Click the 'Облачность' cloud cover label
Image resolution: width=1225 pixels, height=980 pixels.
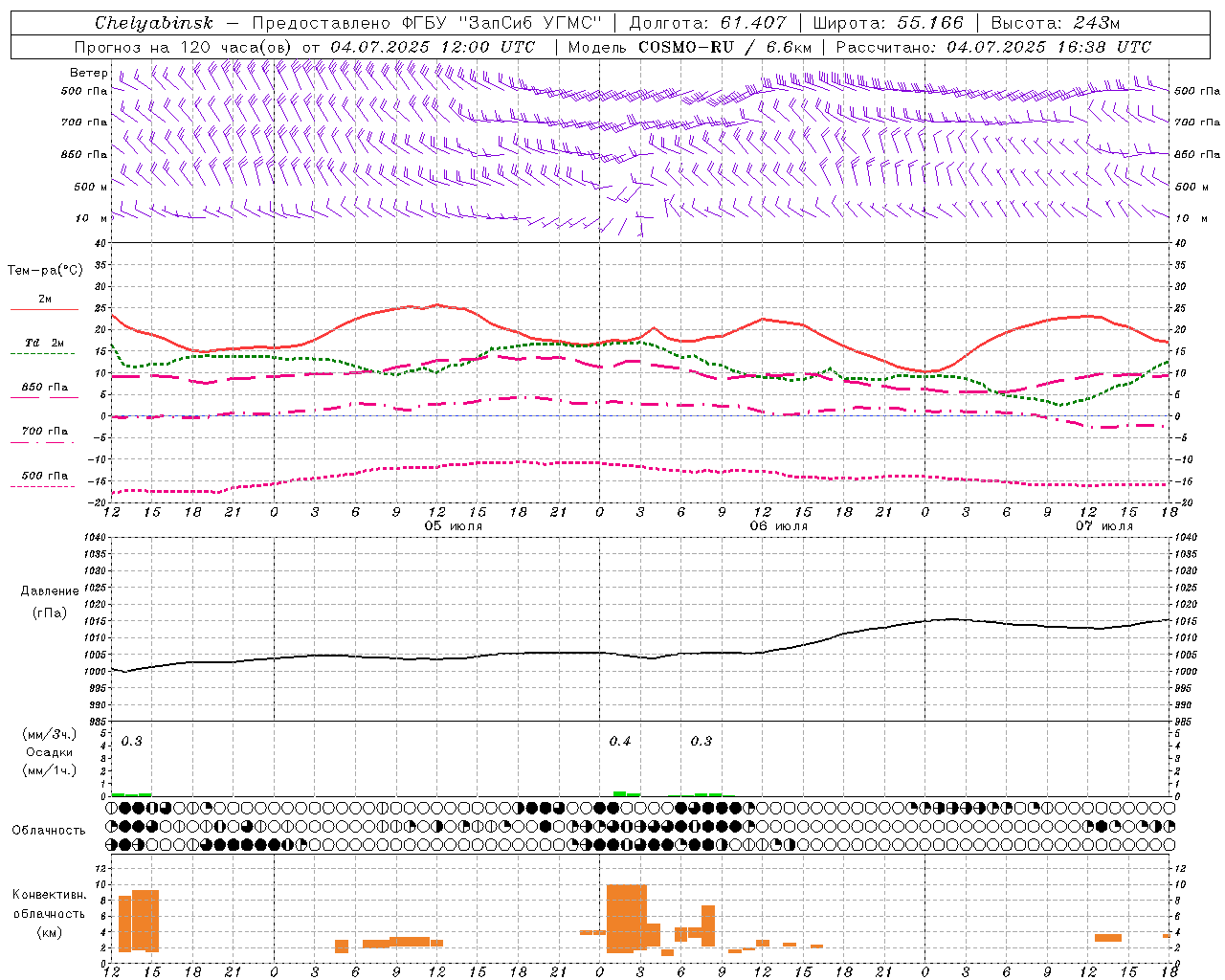coord(49,831)
